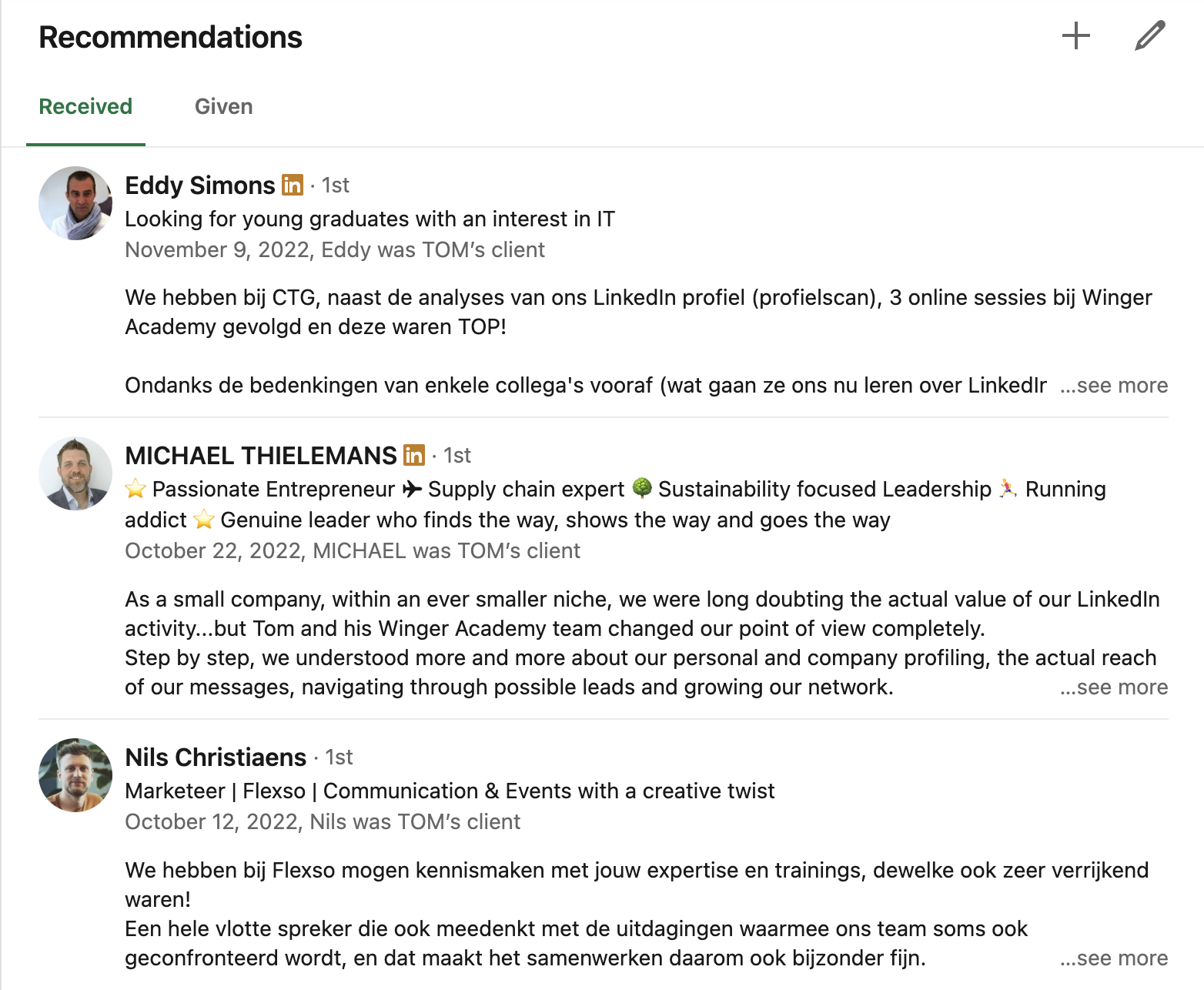Image resolution: width=1204 pixels, height=990 pixels.
Task: Click the plus icon to add recommendation
Action: 1075,36
